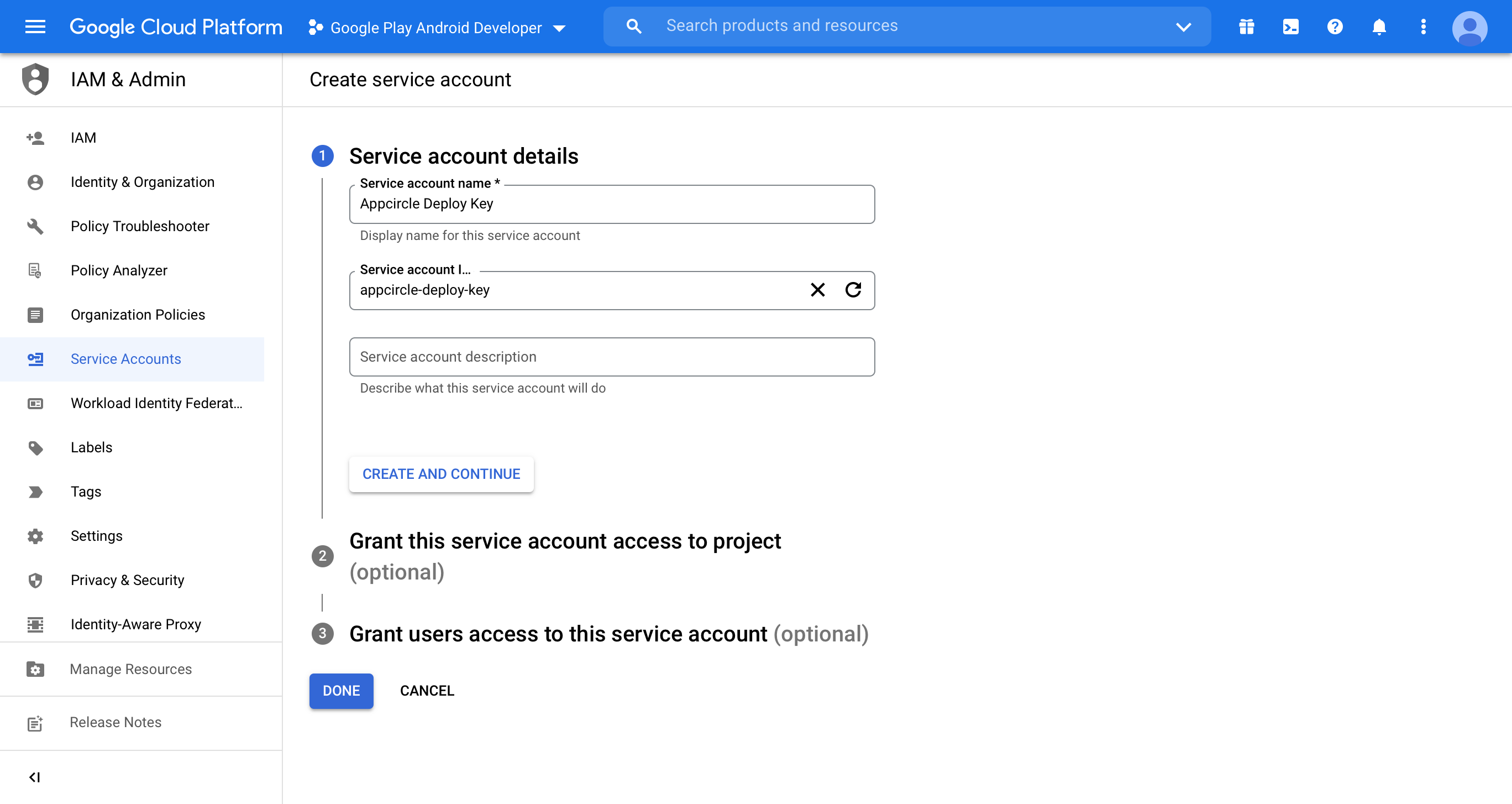Open Release Notes link
This screenshot has width=1512, height=804.
(116, 722)
